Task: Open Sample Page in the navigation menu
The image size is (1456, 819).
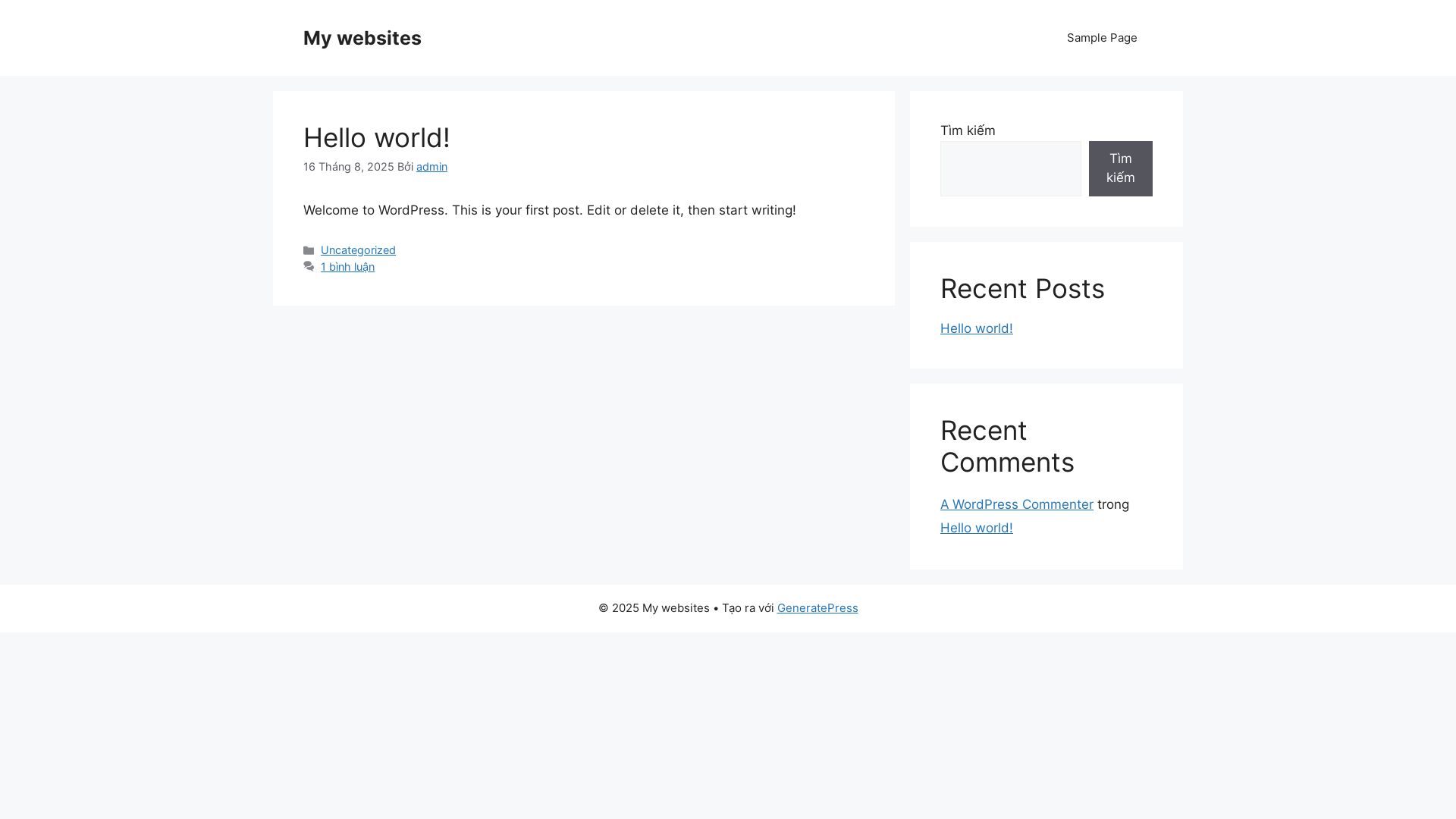Action: pyautogui.click(x=1102, y=38)
